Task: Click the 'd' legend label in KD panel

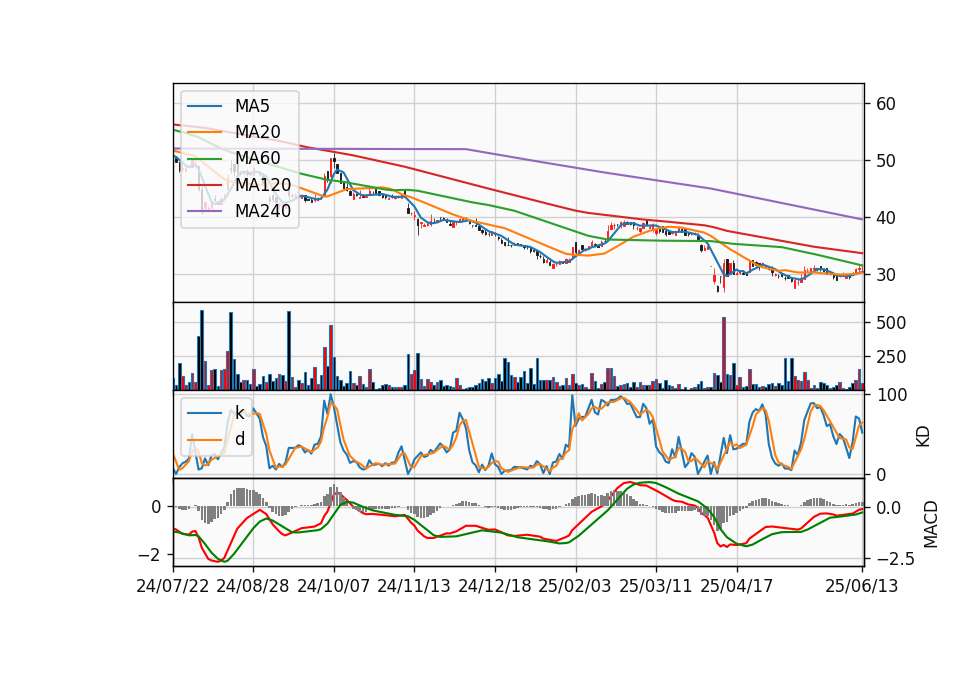Action: [240, 439]
